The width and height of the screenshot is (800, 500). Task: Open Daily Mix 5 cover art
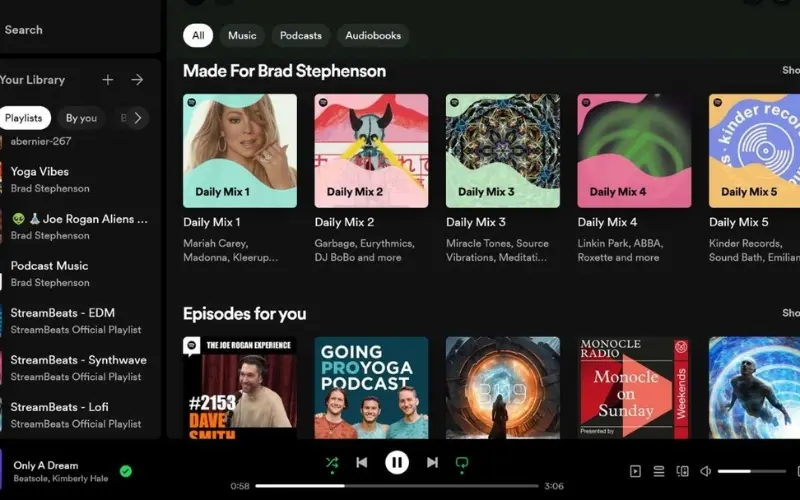coord(754,151)
